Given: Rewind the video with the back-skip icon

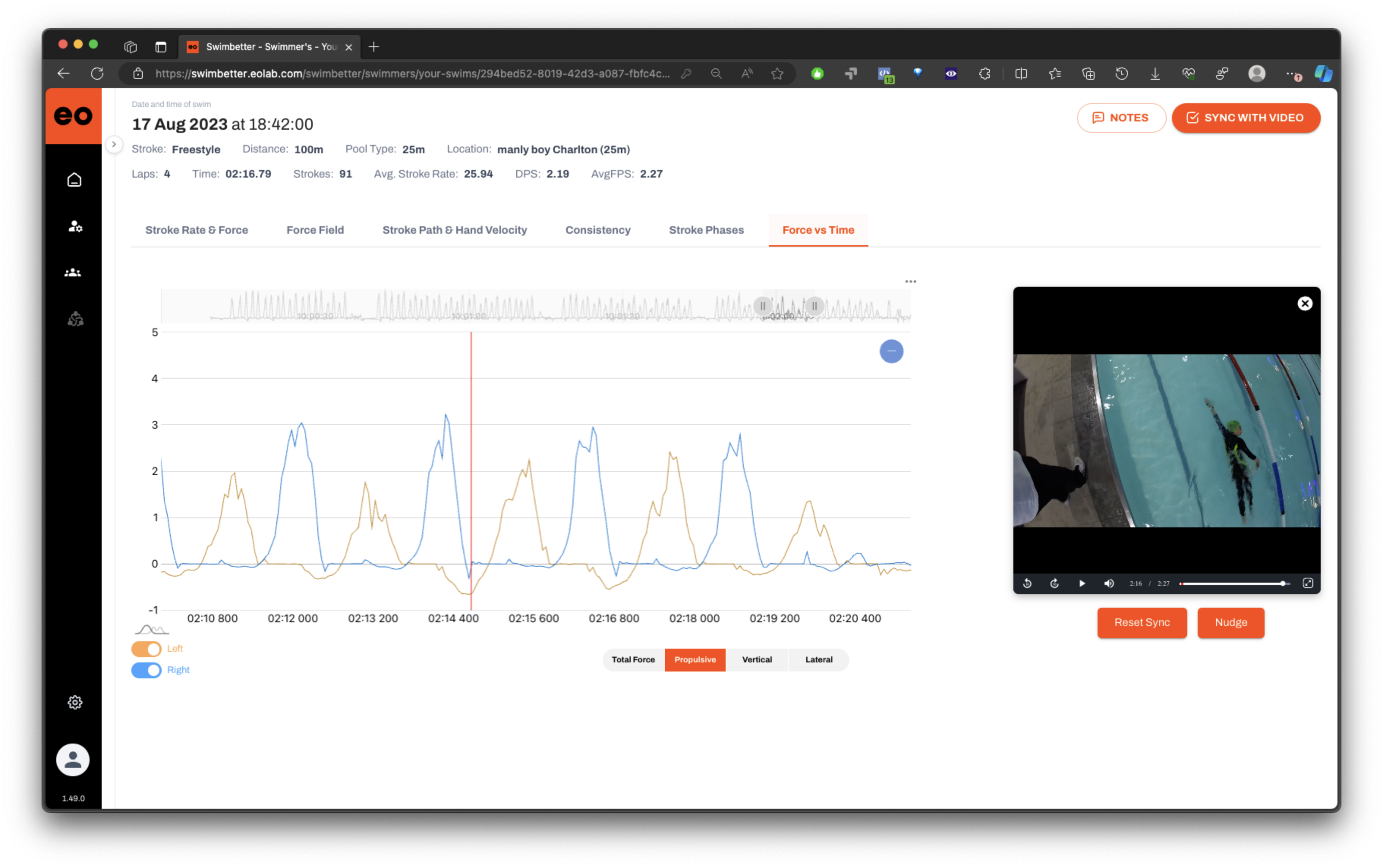Looking at the screenshot, I should (1027, 583).
